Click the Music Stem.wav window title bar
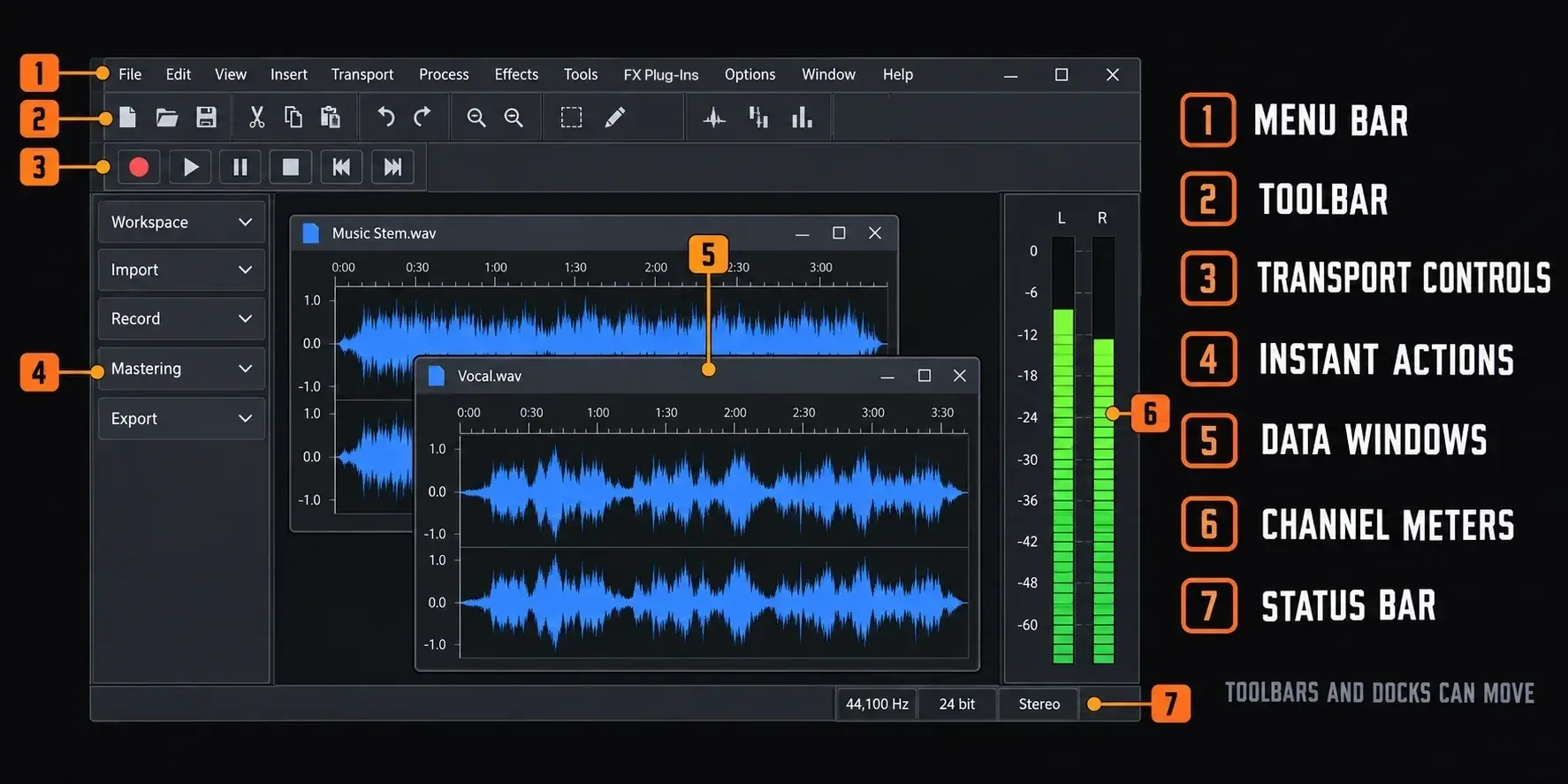The image size is (1568, 784). [x=594, y=233]
